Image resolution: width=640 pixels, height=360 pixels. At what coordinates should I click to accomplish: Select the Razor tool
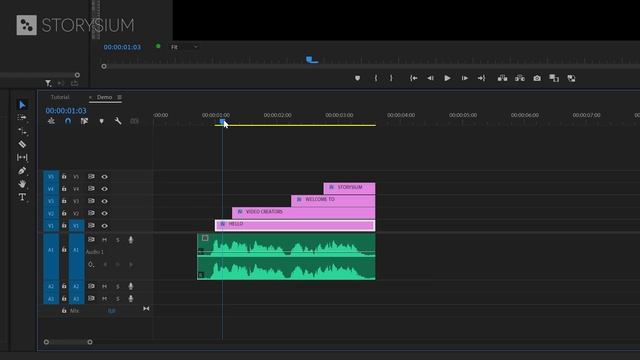coord(22,144)
